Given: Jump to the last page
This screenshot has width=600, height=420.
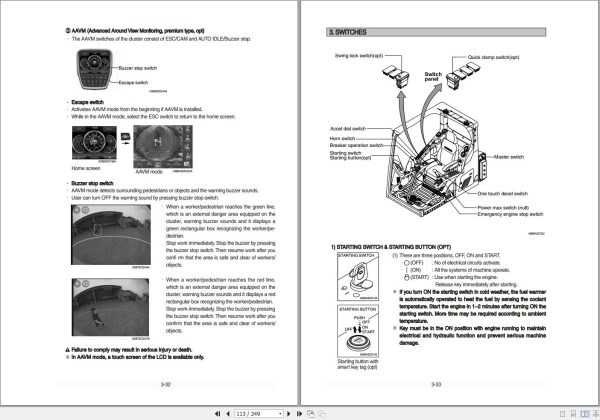Looking at the screenshot, I should tap(299, 413).
